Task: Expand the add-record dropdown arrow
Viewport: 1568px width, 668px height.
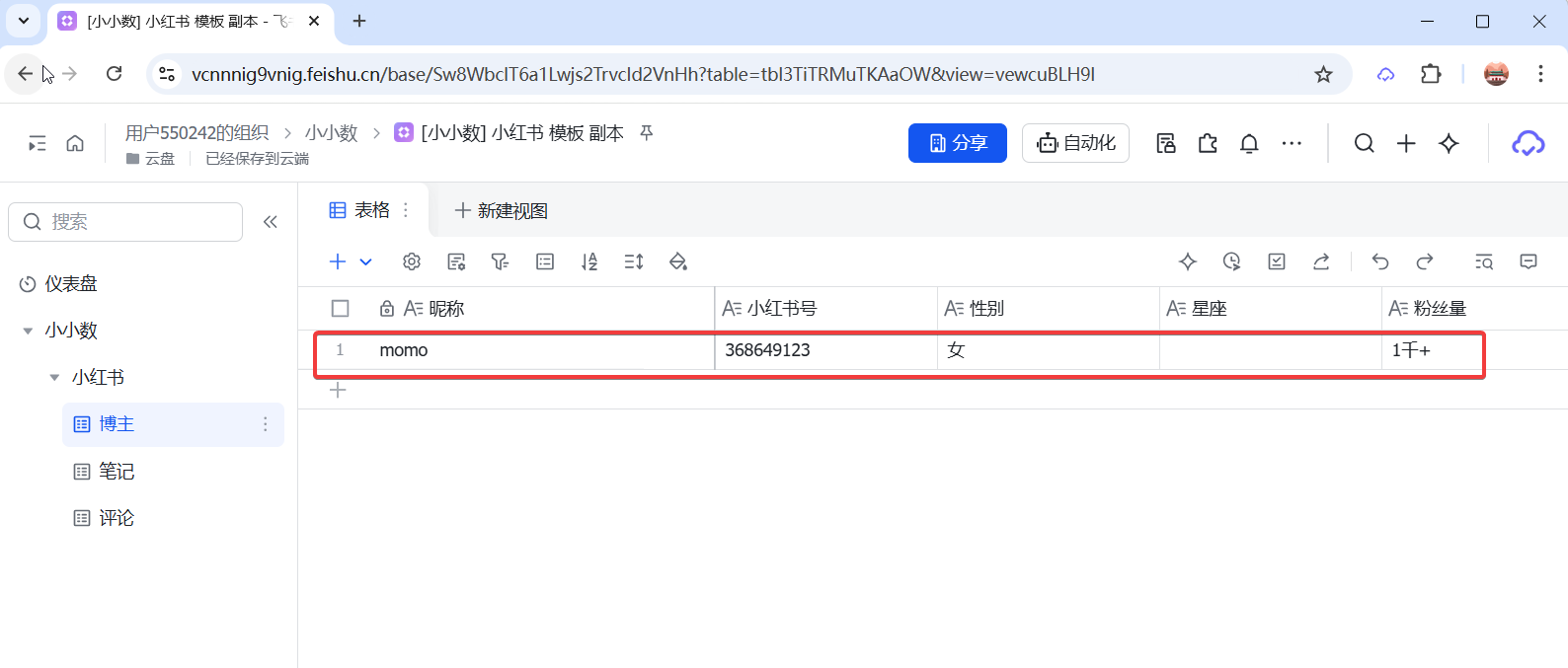Action: point(365,261)
